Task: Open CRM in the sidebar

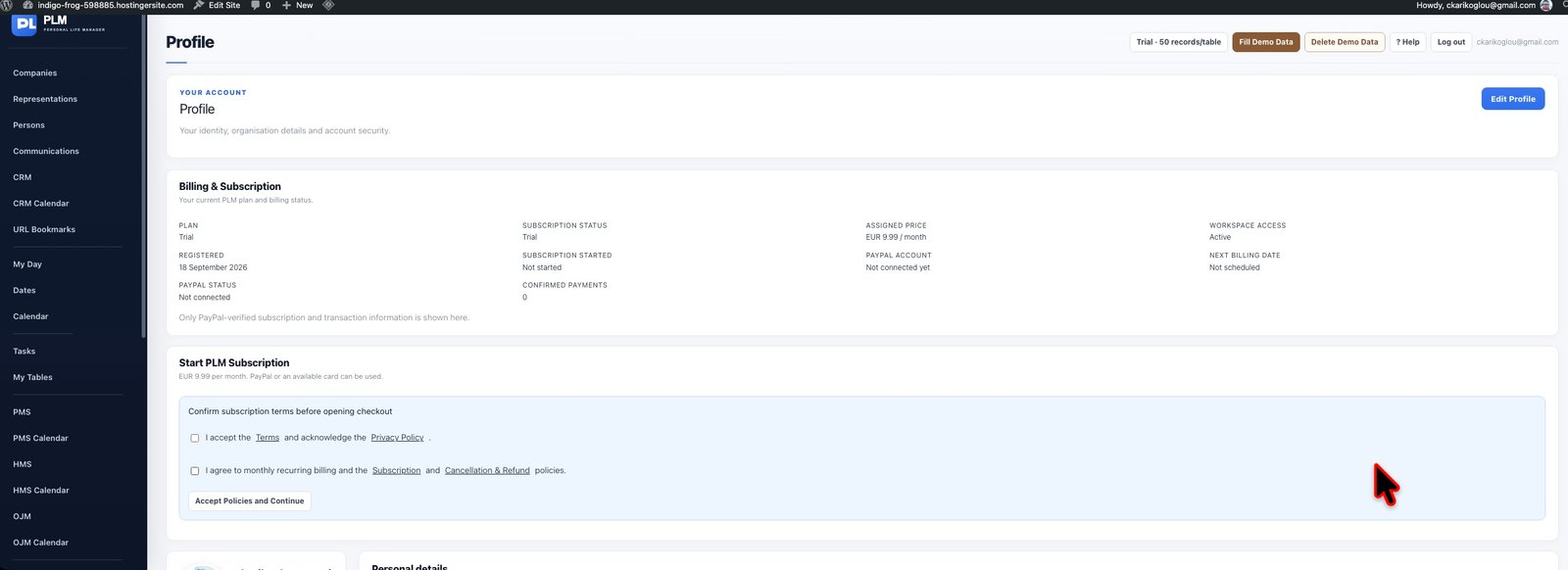Action: [x=23, y=177]
